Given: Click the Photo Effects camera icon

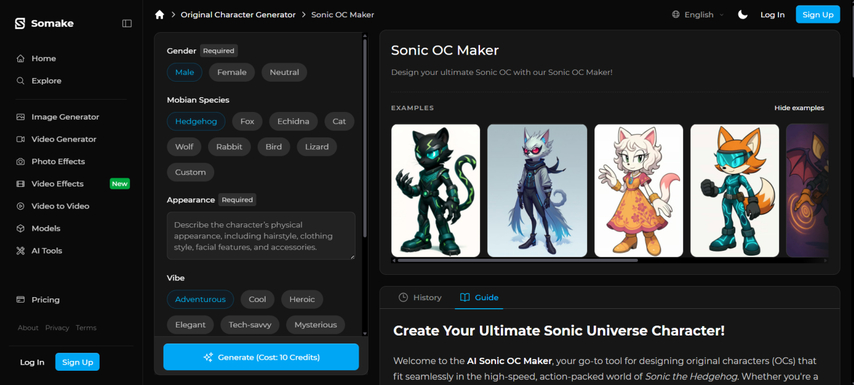Looking at the screenshot, I should [20, 161].
